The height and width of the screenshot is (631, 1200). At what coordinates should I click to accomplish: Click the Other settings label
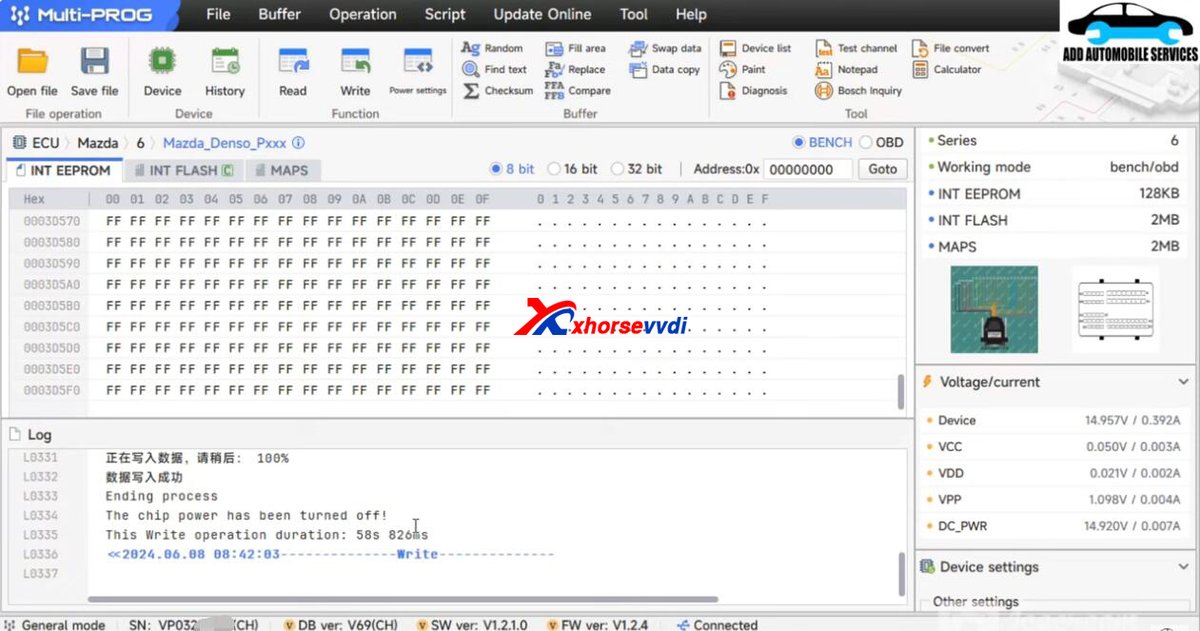pyautogui.click(x=976, y=602)
